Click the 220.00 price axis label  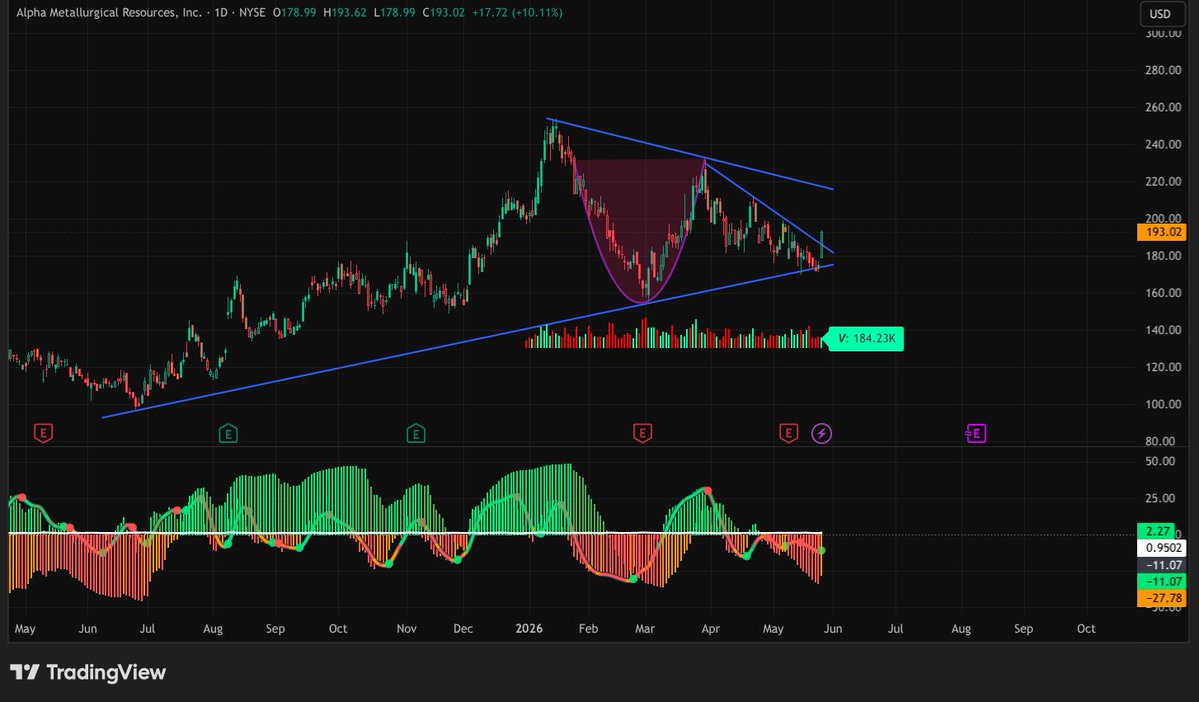click(1163, 181)
